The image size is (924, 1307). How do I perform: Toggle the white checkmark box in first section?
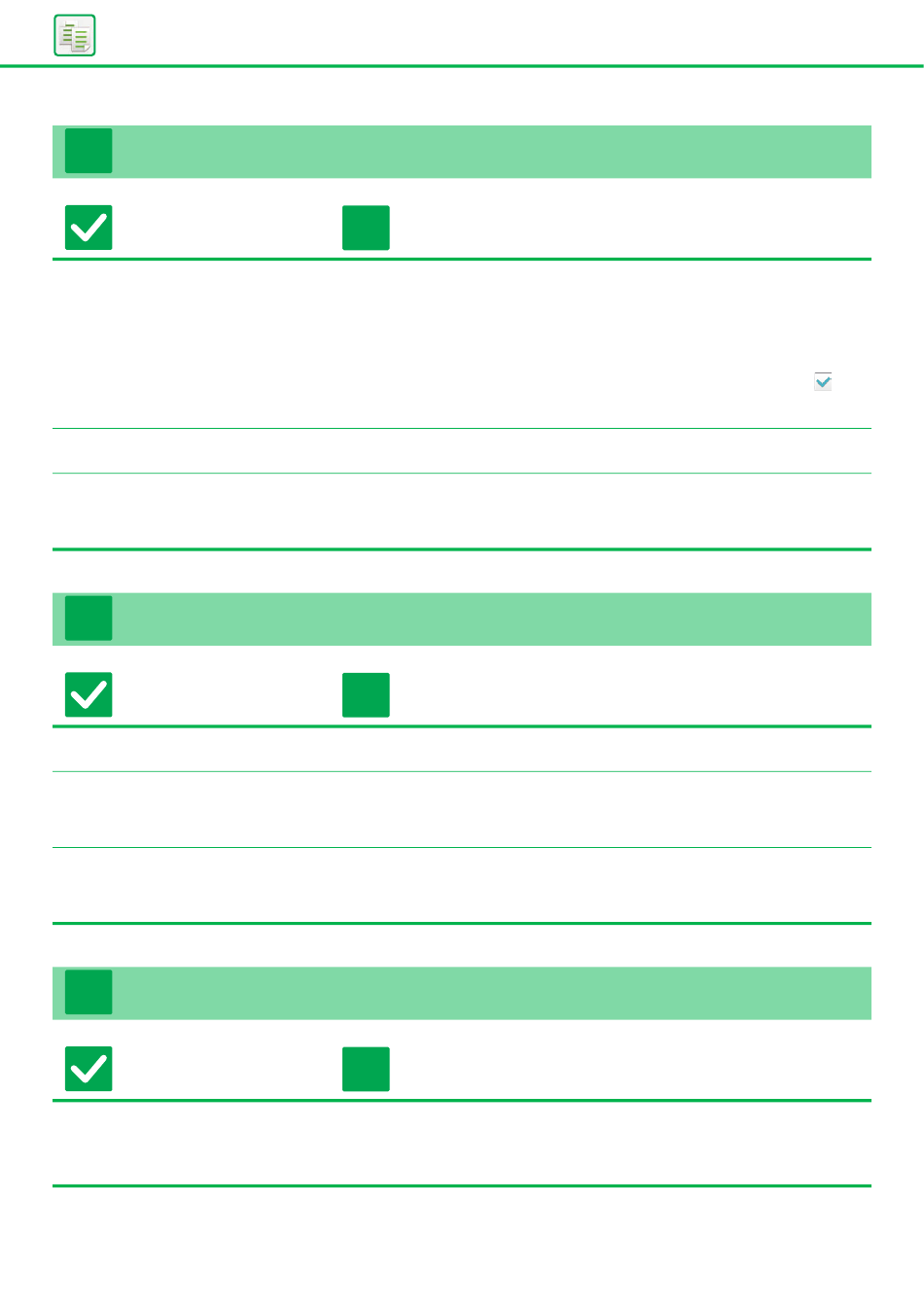coord(89,228)
